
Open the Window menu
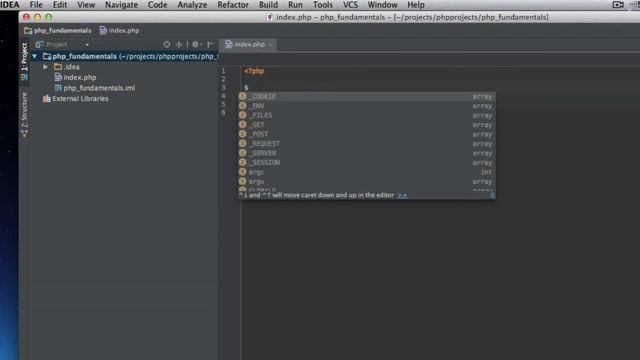pos(382,5)
